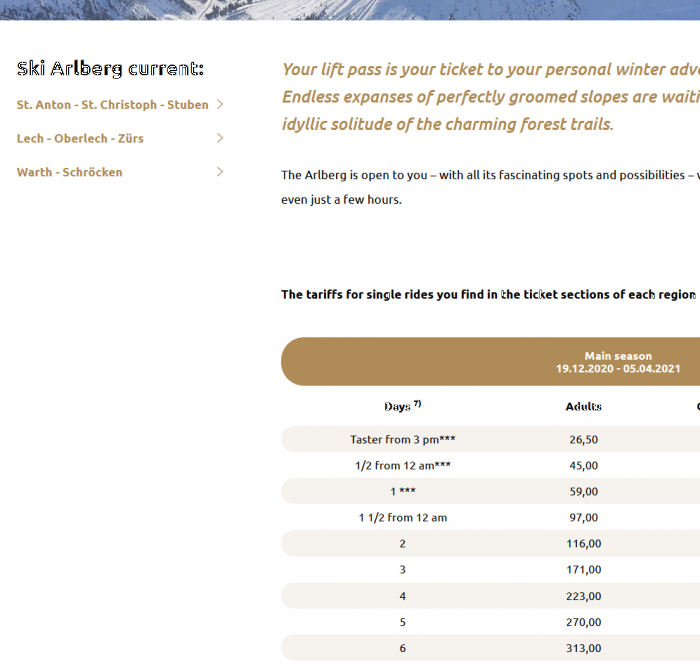
Task: Select Taster from 3 pm row
Action: tap(490, 439)
